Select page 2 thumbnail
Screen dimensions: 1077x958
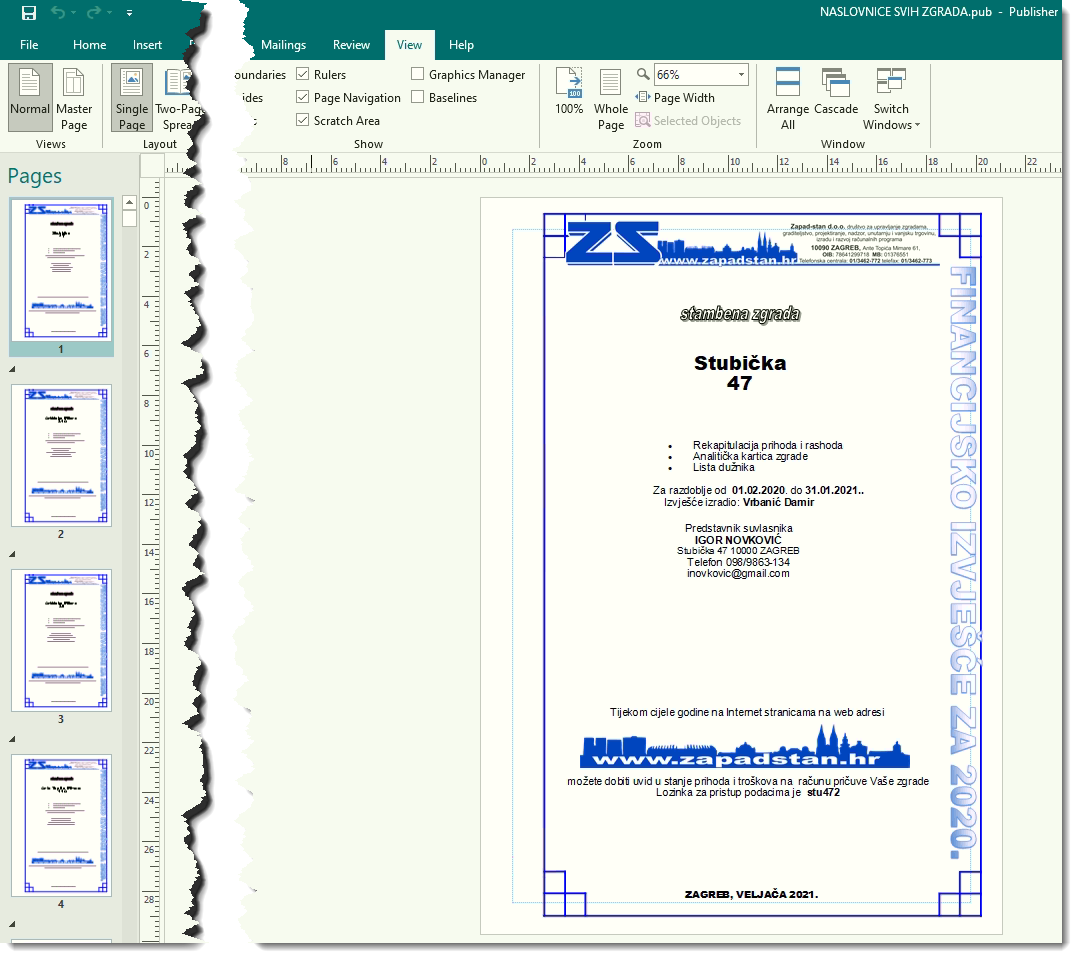[x=61, y=455]
